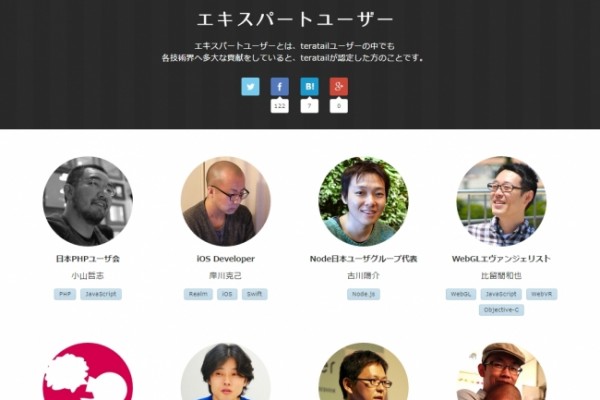
Task: Select the PHP tag
Action: (x=65, y=294)
